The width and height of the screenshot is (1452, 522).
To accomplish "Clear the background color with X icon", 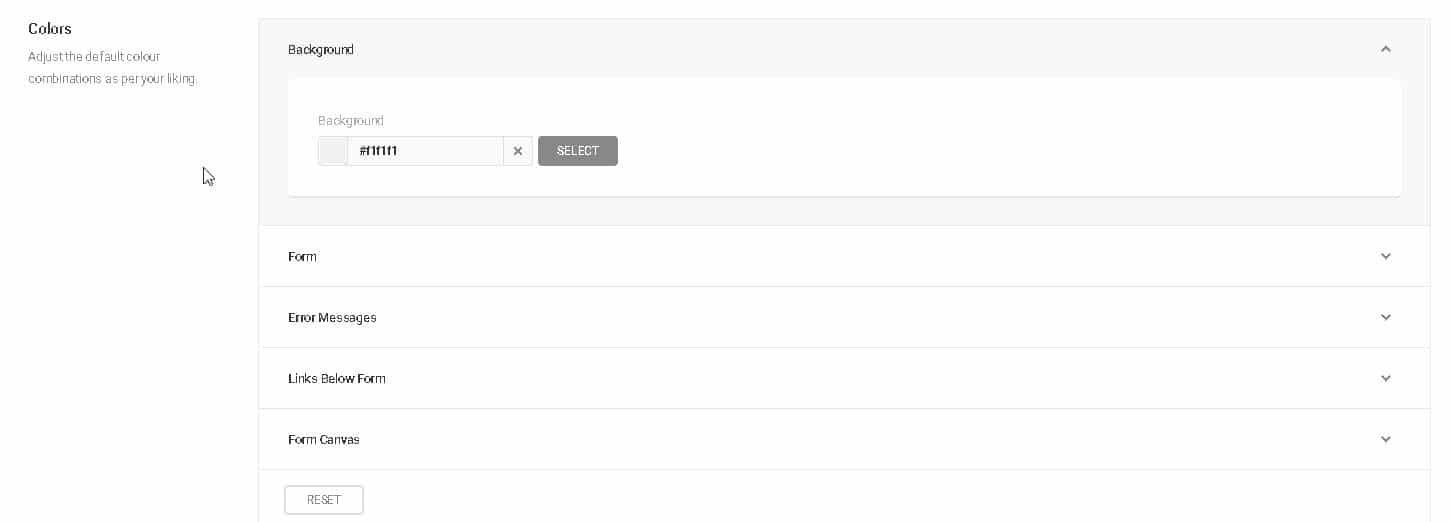I will click(x=518, y=151).
